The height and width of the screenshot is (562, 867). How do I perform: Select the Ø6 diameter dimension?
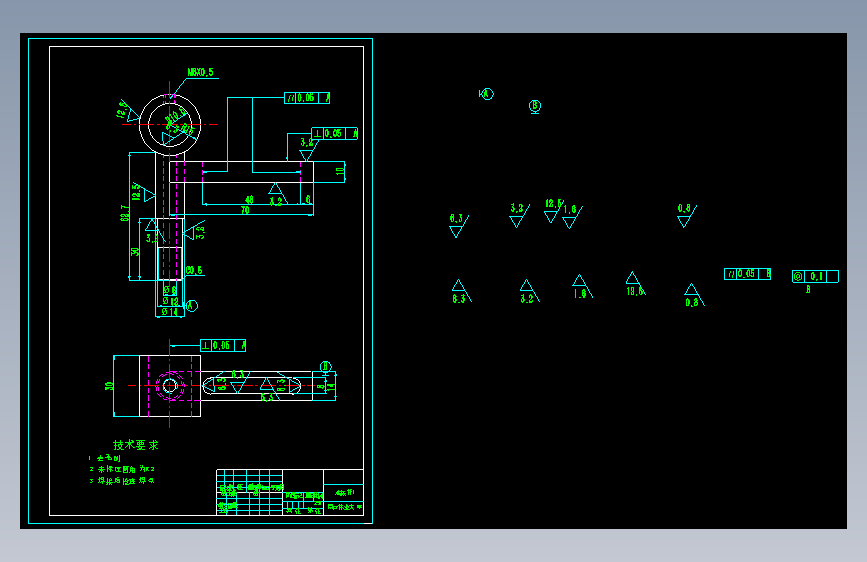pos(170,290)
